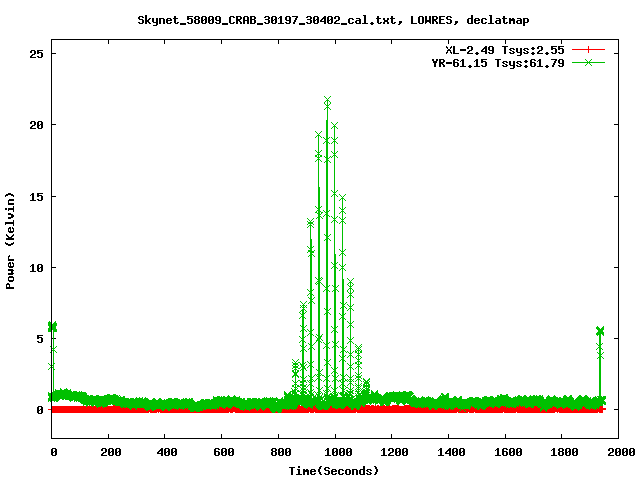
Task: Click the x-axis tick label 800
Action: click(x=281, y=452)
